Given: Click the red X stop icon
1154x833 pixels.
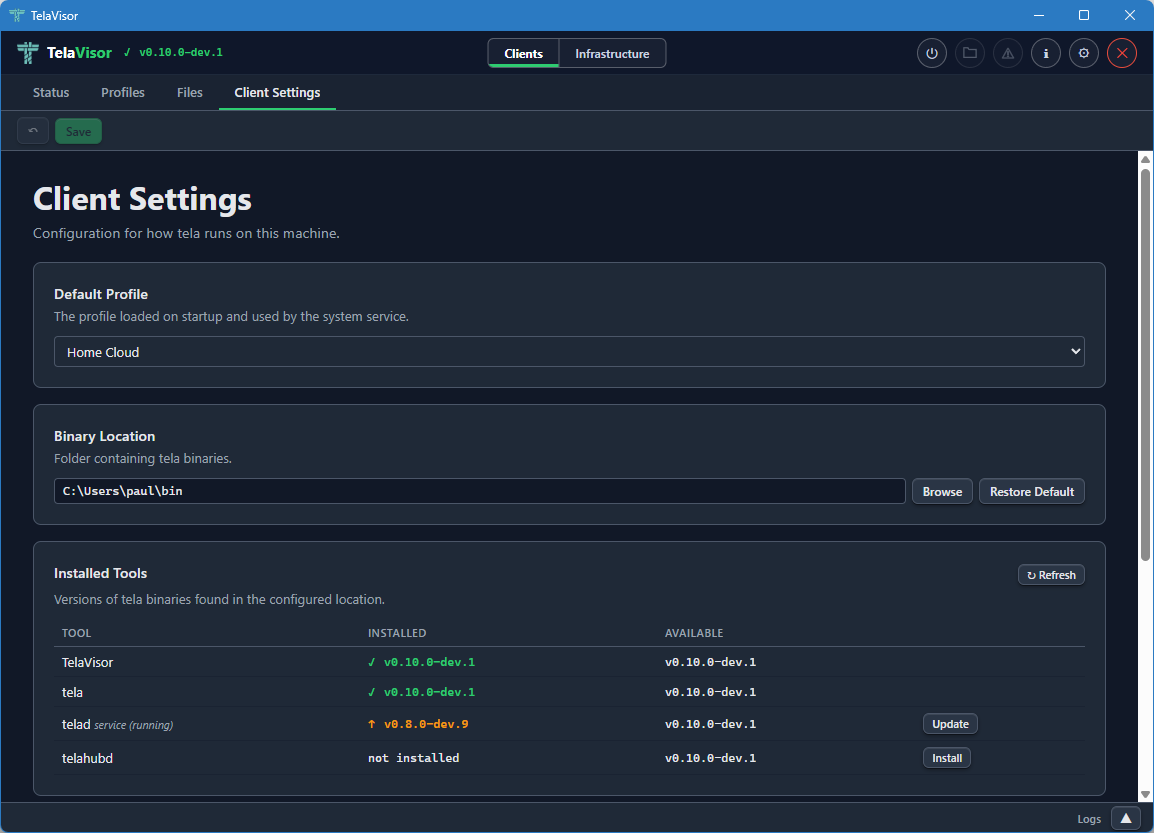Looking at the screenshot, I should click(1121, 53).
